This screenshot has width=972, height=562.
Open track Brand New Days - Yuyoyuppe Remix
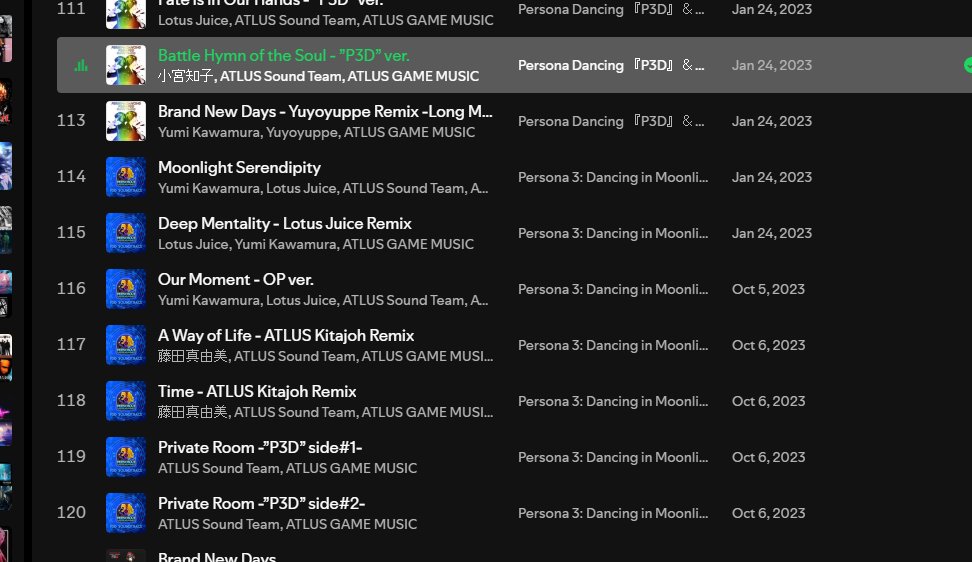(x=325, y=112)
